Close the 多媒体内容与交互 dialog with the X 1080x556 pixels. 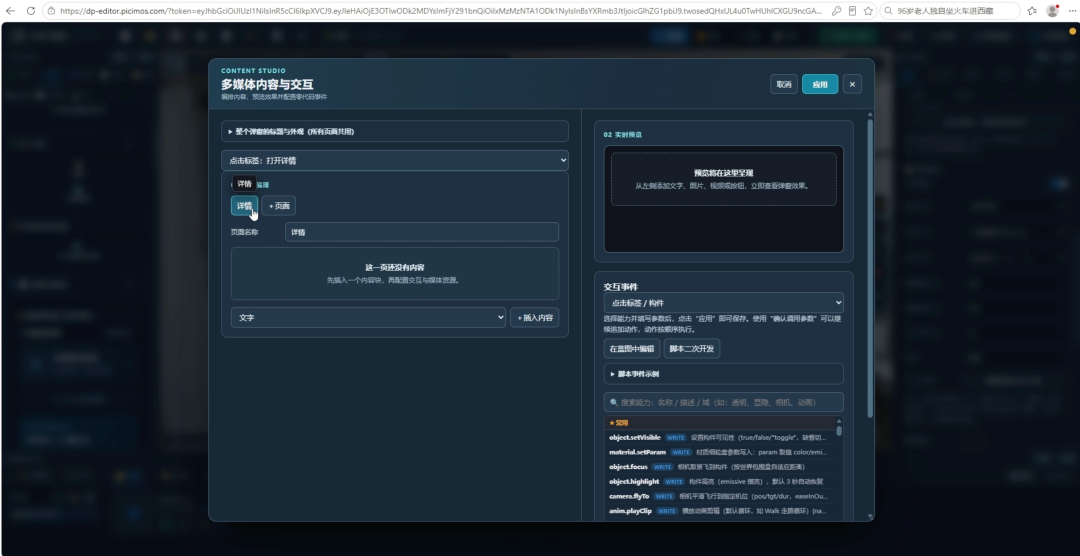point(852,84)
